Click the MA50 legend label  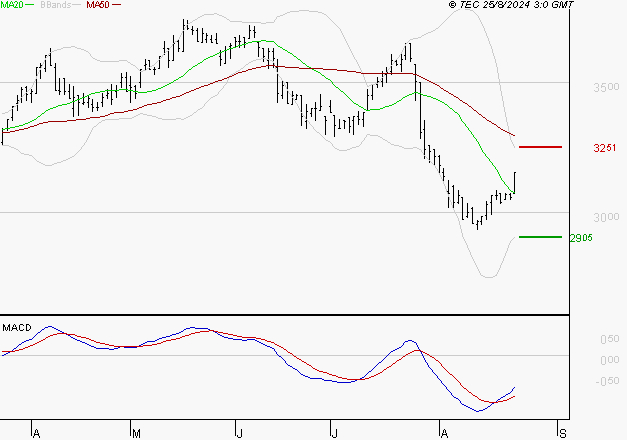(x=98, y=5)
